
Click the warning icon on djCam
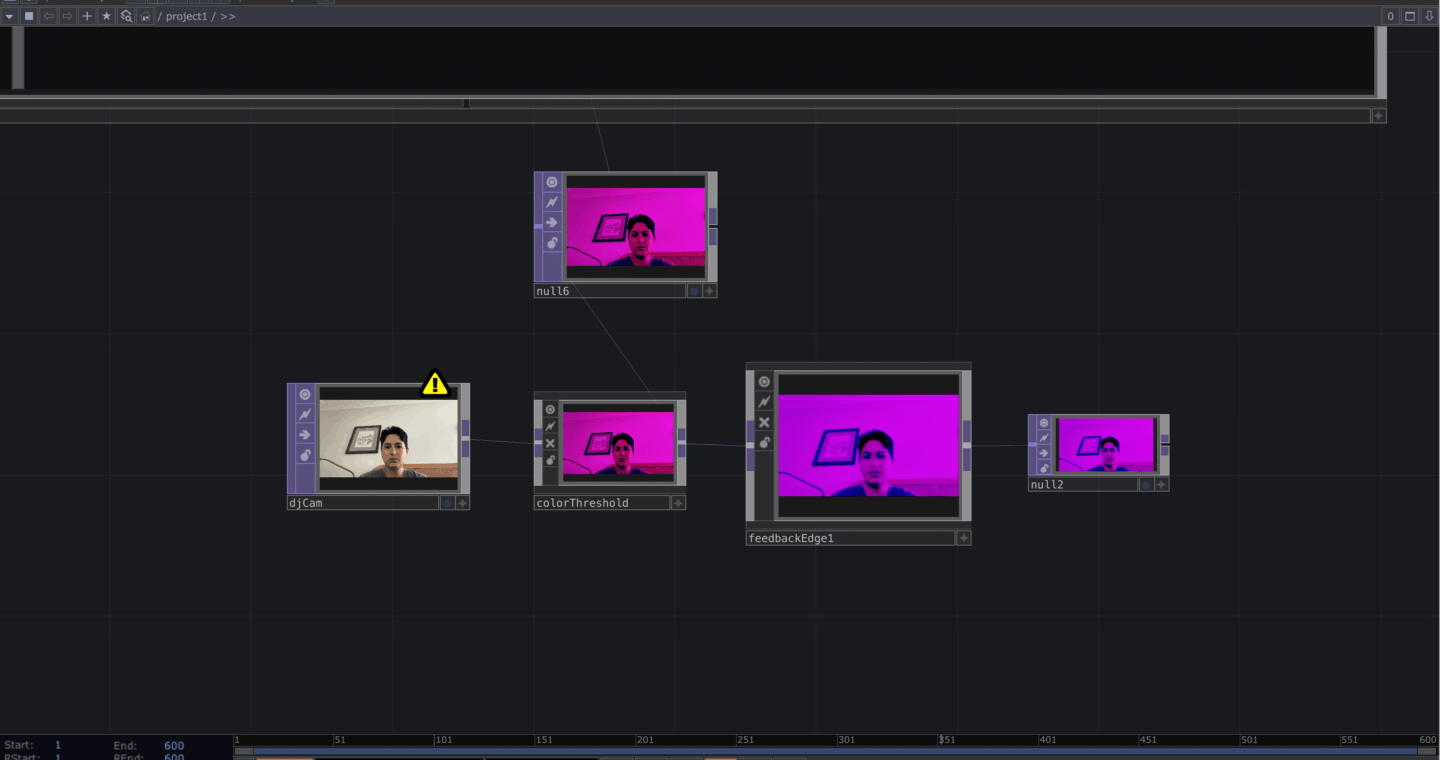[x=434, y=383]
